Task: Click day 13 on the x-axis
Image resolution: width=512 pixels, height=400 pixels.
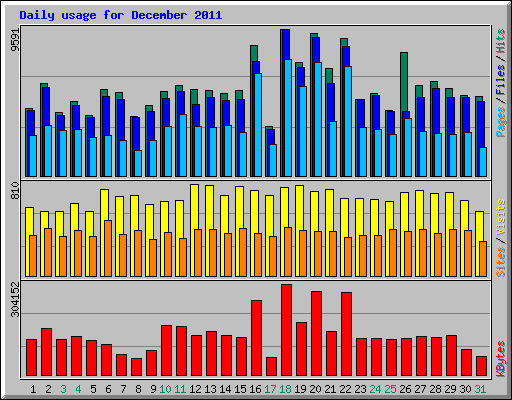Action: tap(210, 389)
